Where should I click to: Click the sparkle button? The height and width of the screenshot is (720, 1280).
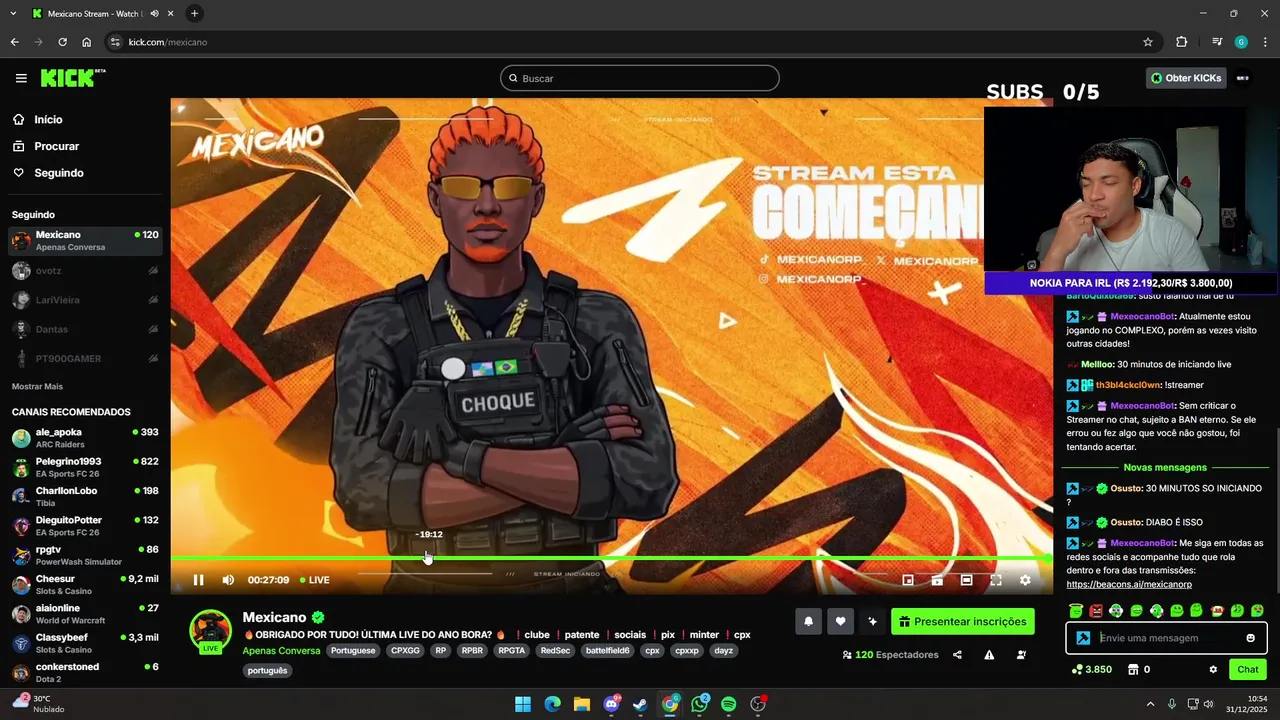872,622
